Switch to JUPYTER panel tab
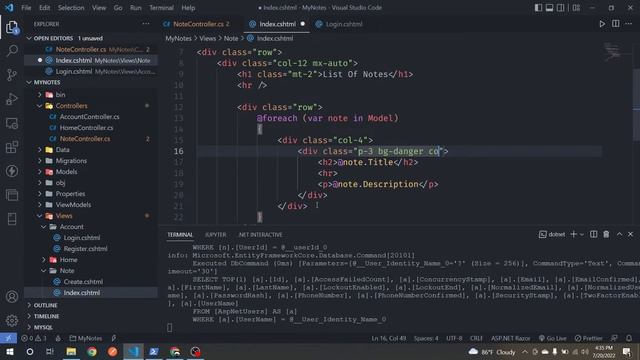The width and height of the screenshot is (640, 360). click(x=216, y=235)
